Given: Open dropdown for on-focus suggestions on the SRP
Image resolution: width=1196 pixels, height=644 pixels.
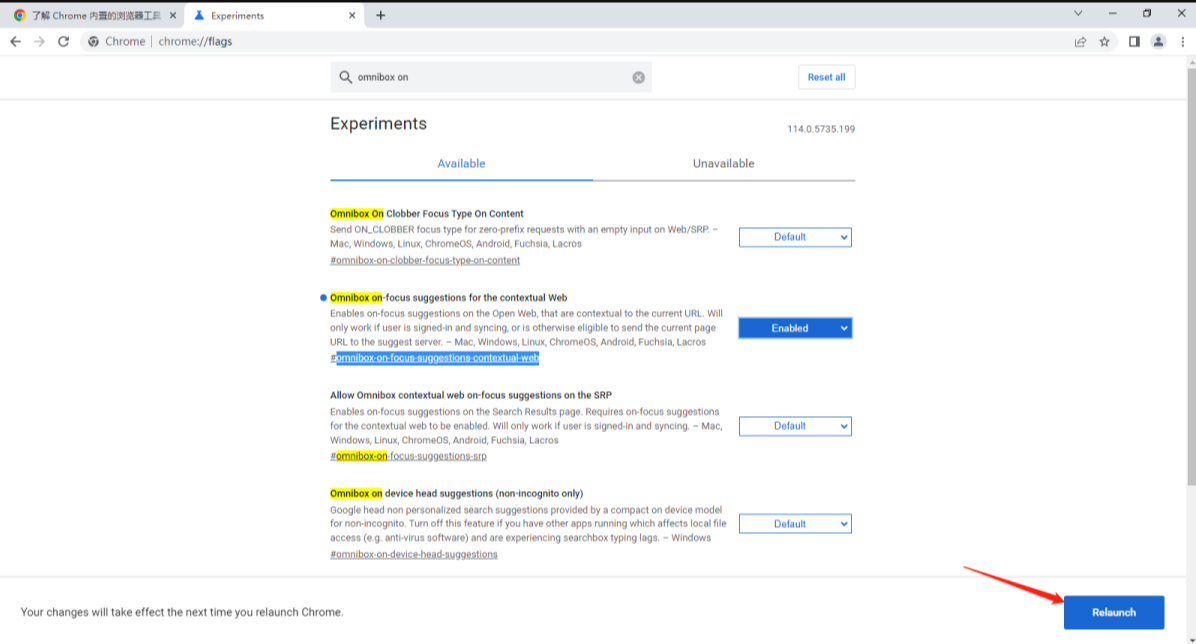Looking at the screenshot, I should point(795,426).
